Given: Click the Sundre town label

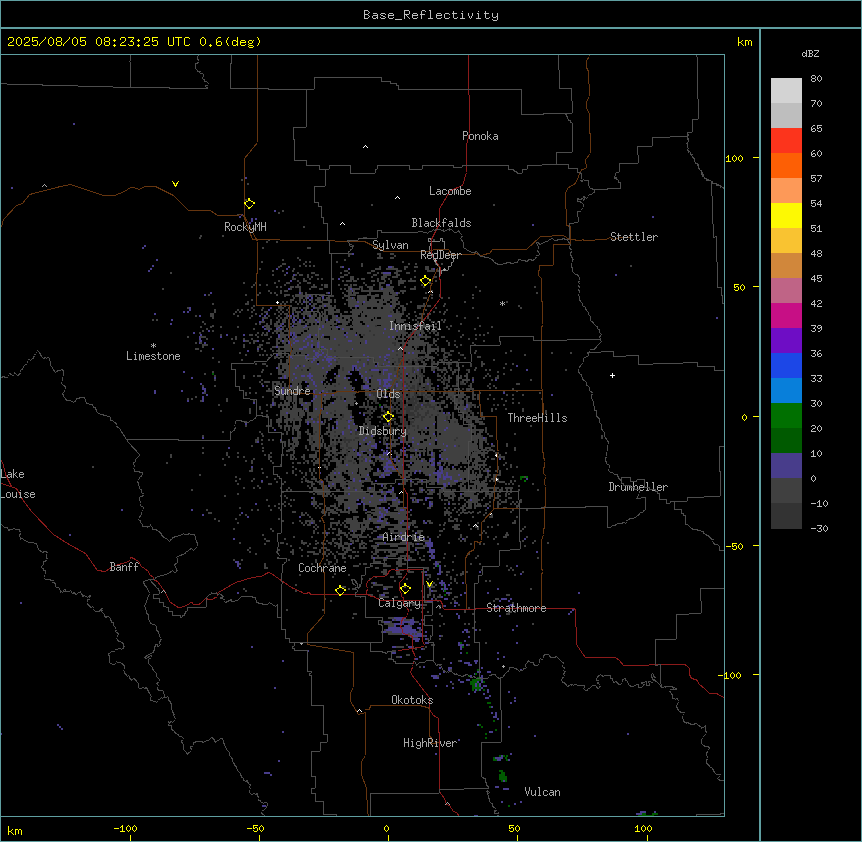Looking at the screenshot, I should [292, 391].
